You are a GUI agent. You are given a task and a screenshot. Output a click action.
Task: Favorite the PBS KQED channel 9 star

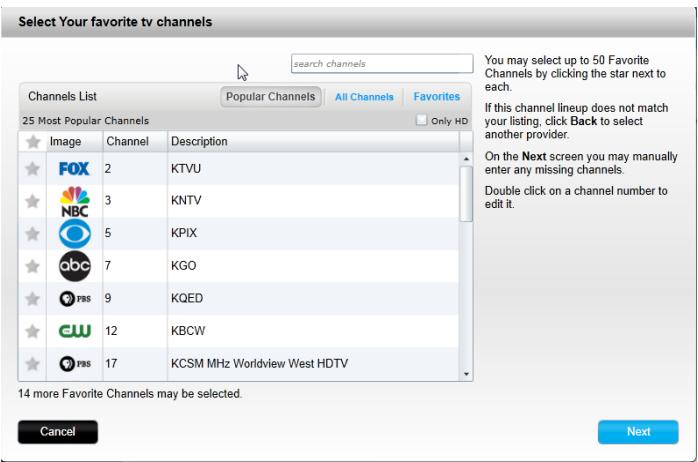point(32,299)
